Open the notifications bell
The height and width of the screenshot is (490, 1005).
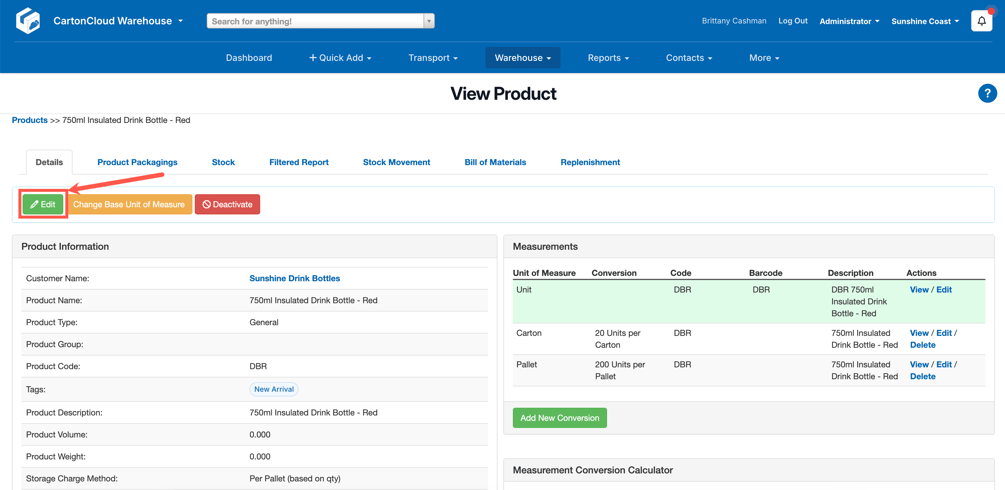(x=981, y=21)
